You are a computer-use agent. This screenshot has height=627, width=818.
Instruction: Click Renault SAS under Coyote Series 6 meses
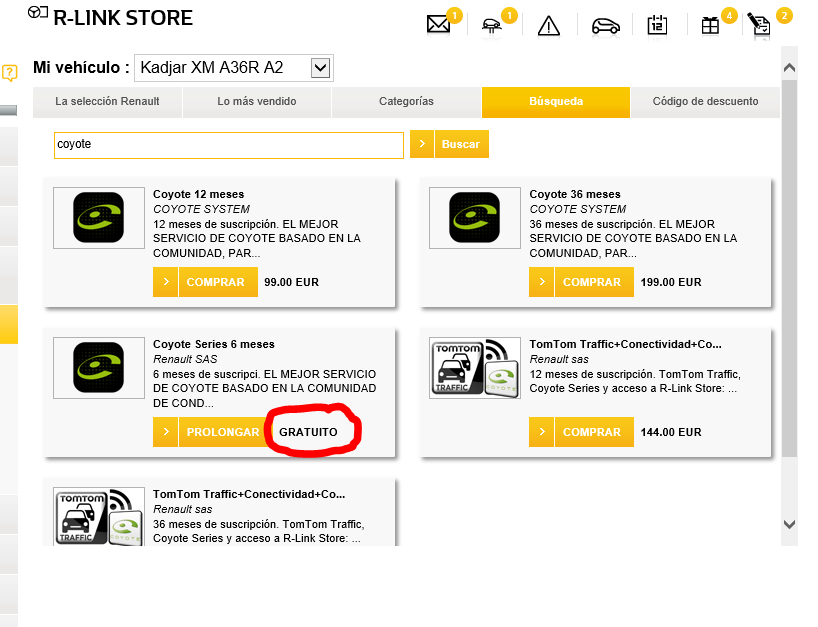tap(185, 359)
